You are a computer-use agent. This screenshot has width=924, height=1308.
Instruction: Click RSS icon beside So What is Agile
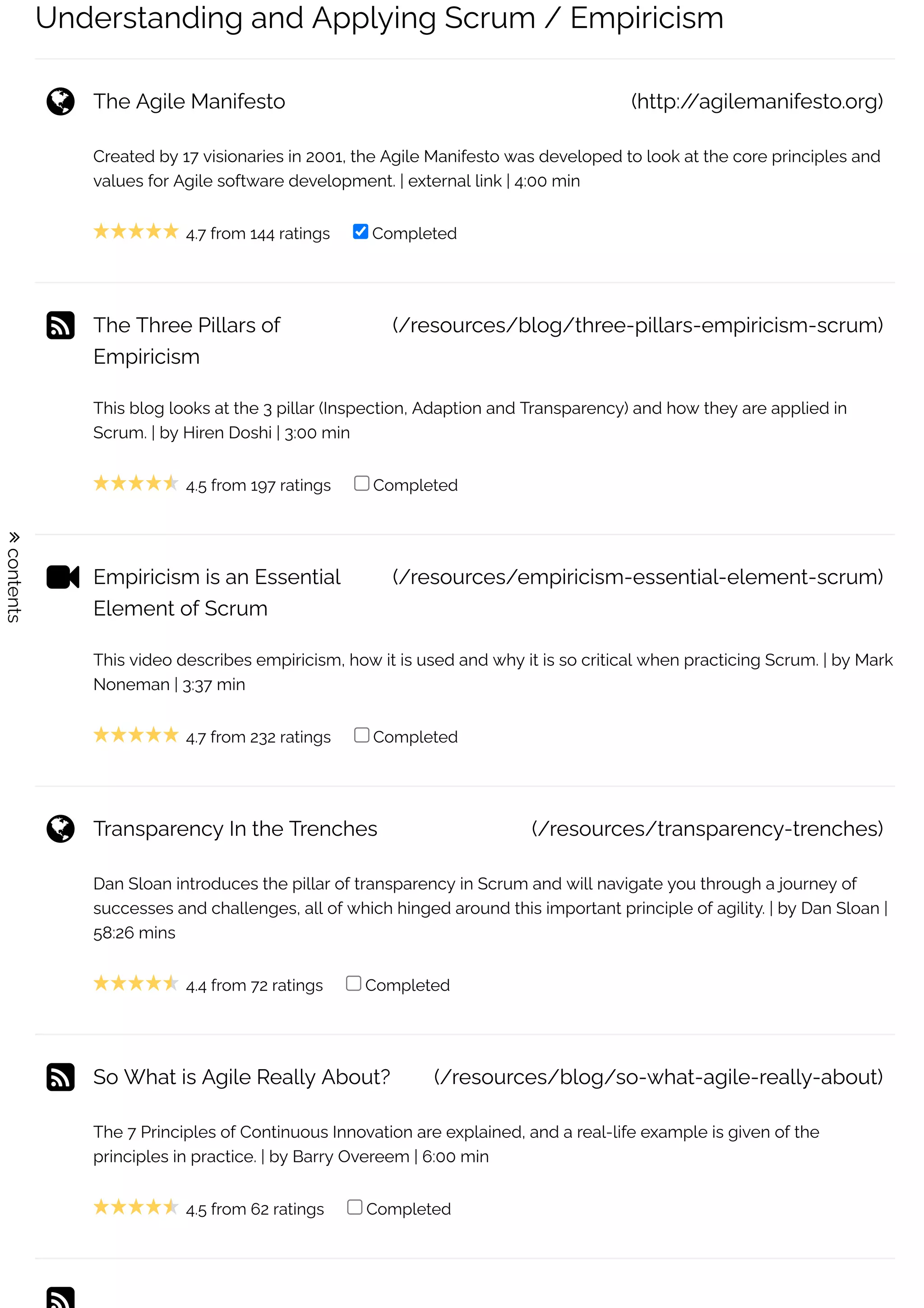click(x=60, y=1077)
